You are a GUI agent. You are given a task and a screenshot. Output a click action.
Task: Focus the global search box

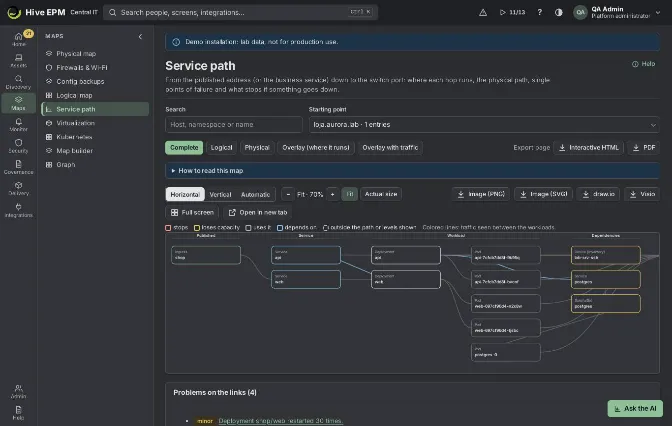click(240, 12)
